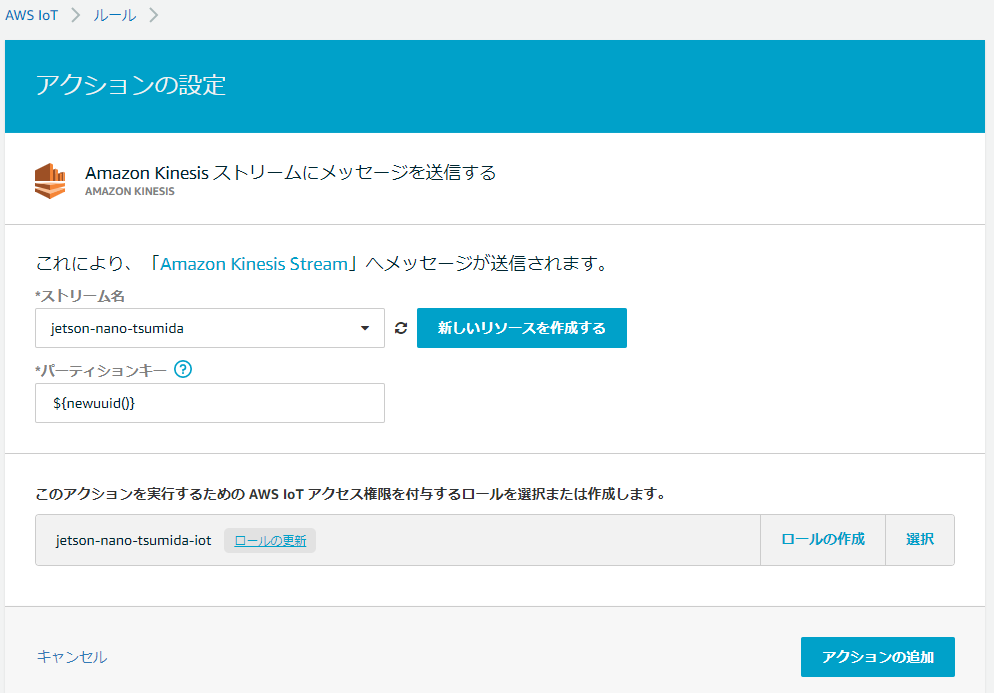Click the refresh stream list icon
This screenshot has width=994, height=693.
[401, 328]
